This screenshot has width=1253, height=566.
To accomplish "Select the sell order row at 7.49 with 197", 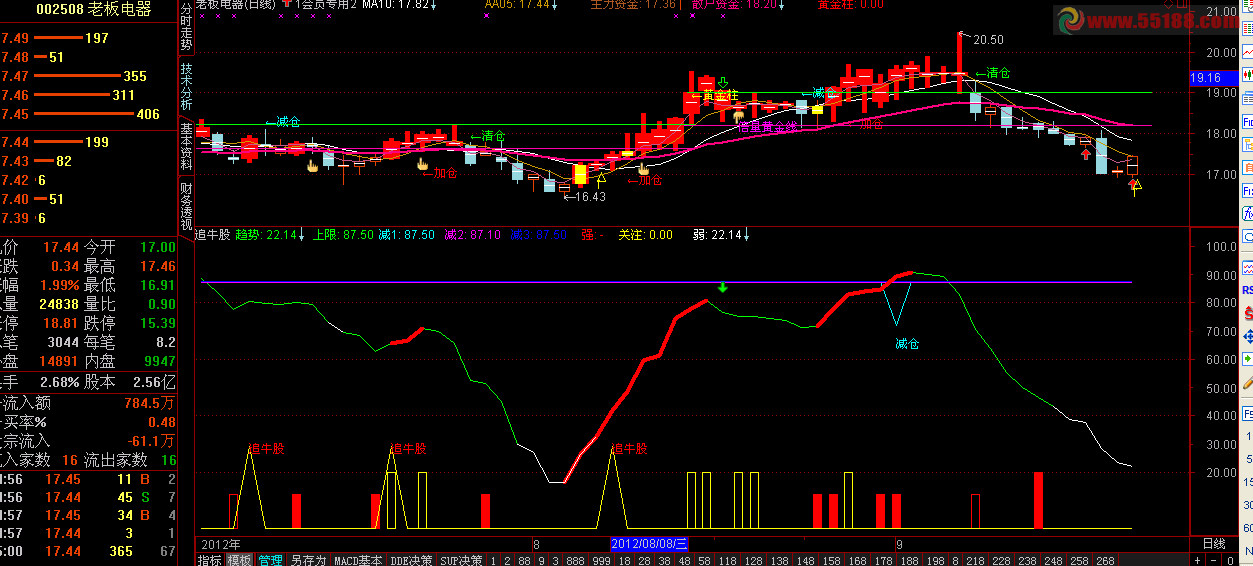I will (x=88, y=38).
